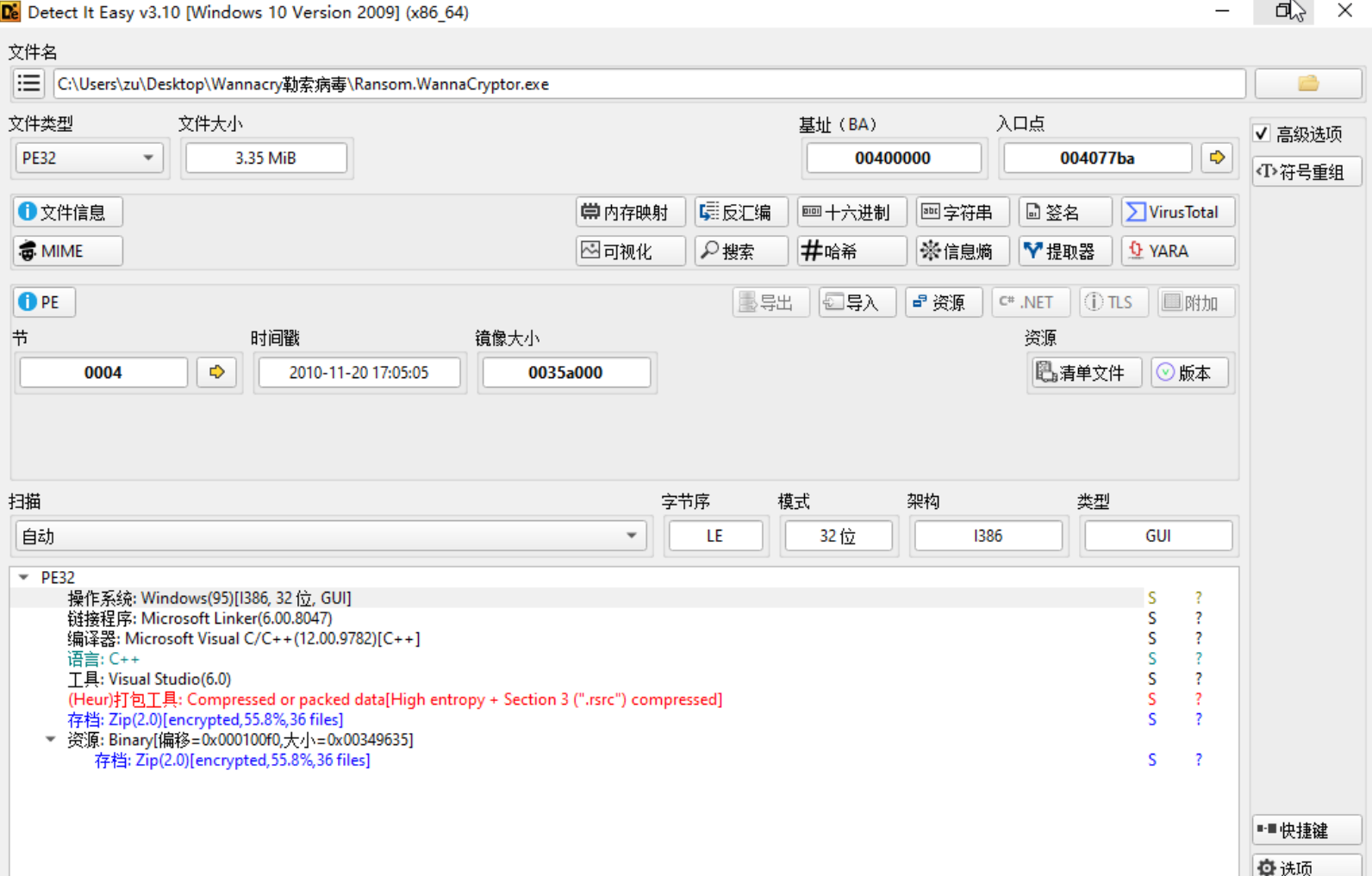
Task: Click the 类型 GUI field
Action: pyautogui.click(x=1158, y=536)
